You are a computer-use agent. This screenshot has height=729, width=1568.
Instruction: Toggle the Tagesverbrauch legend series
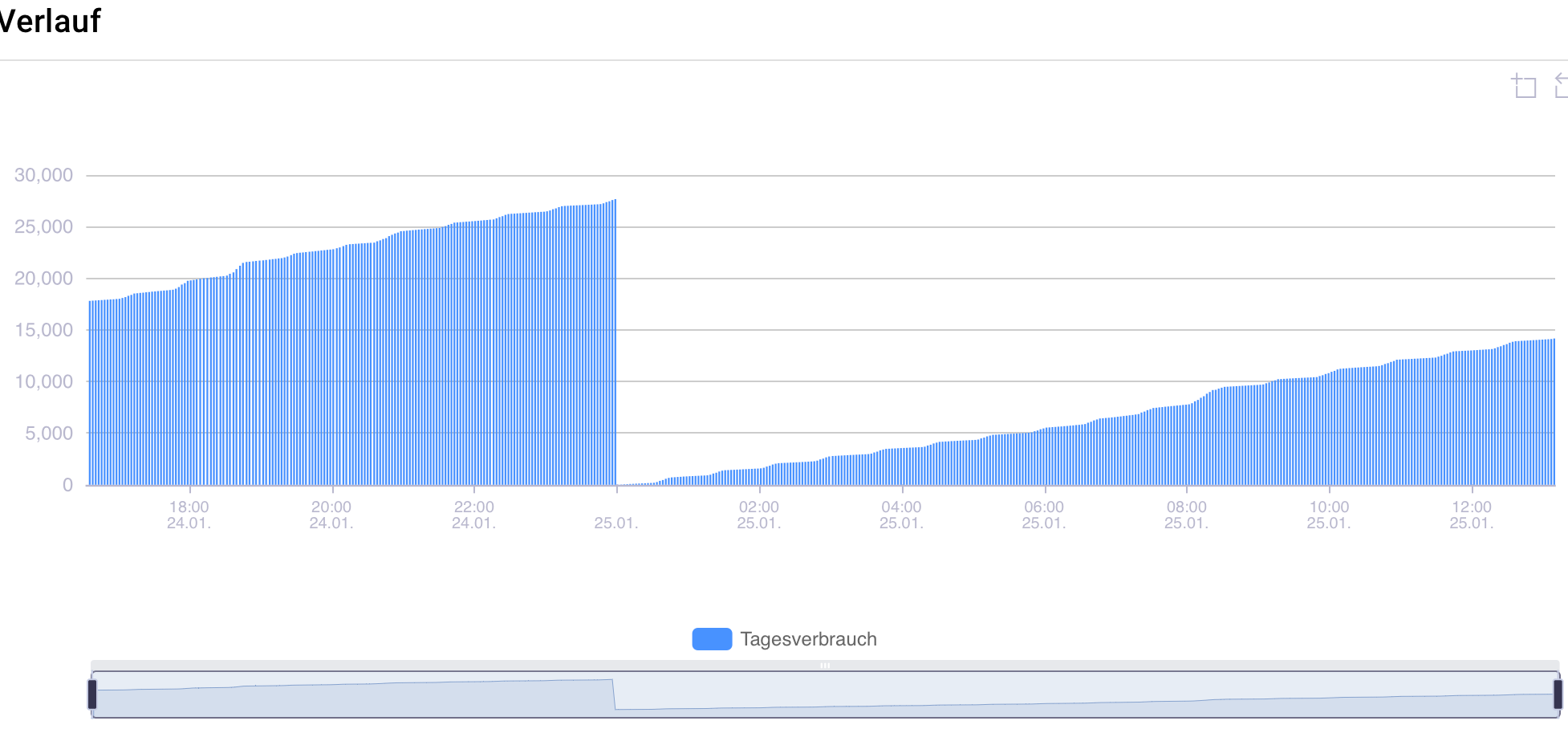(785, 639)
